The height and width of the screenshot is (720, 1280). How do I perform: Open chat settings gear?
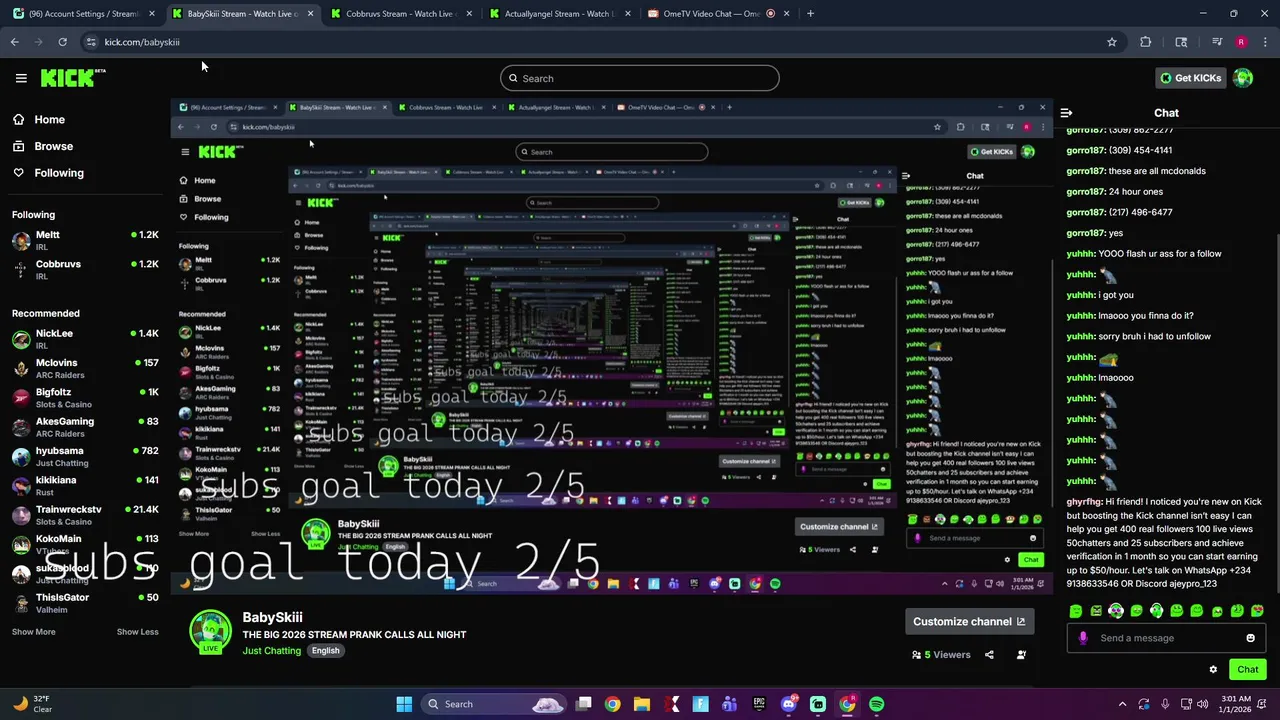tap(1213, 670)
